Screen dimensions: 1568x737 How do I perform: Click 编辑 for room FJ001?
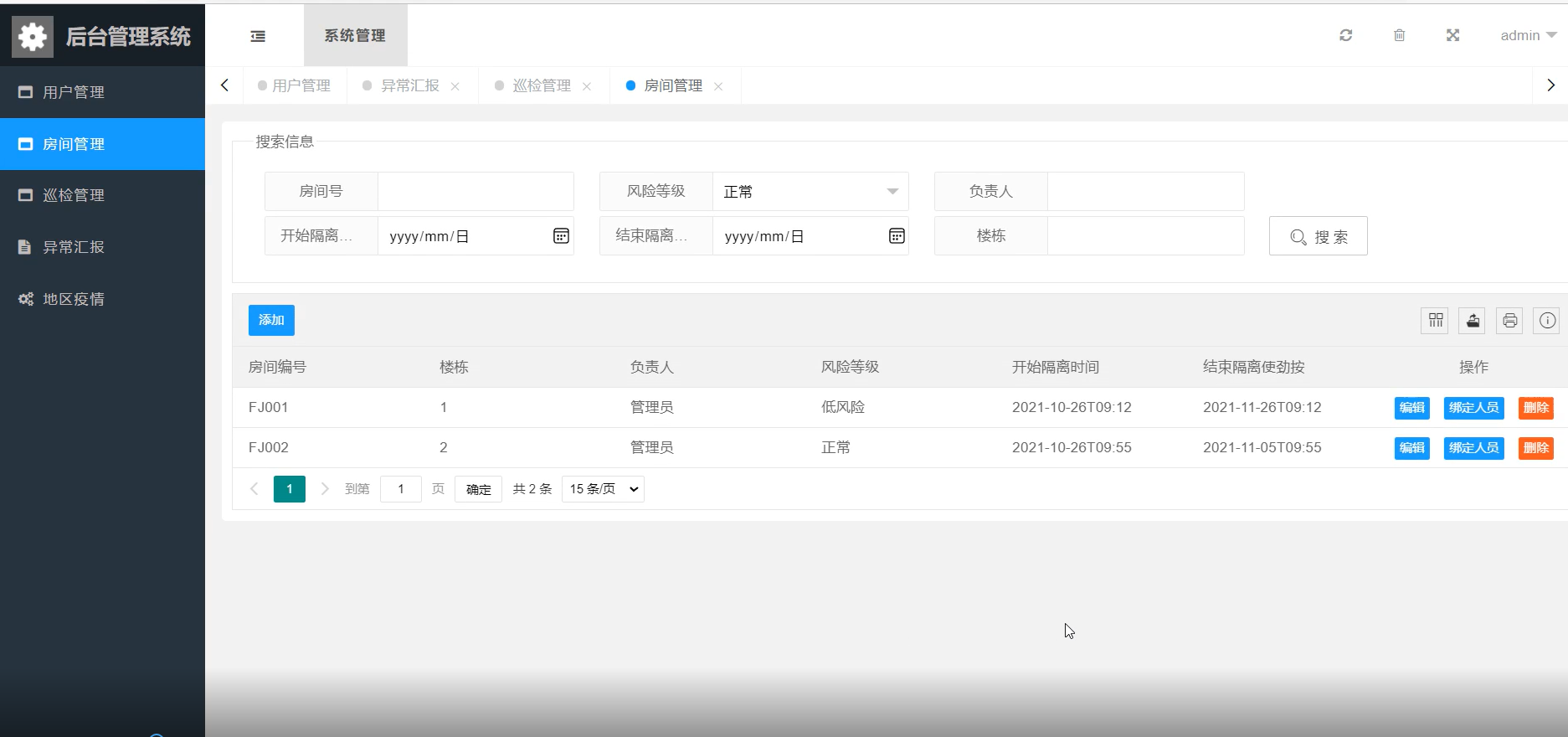[1412, 408]
